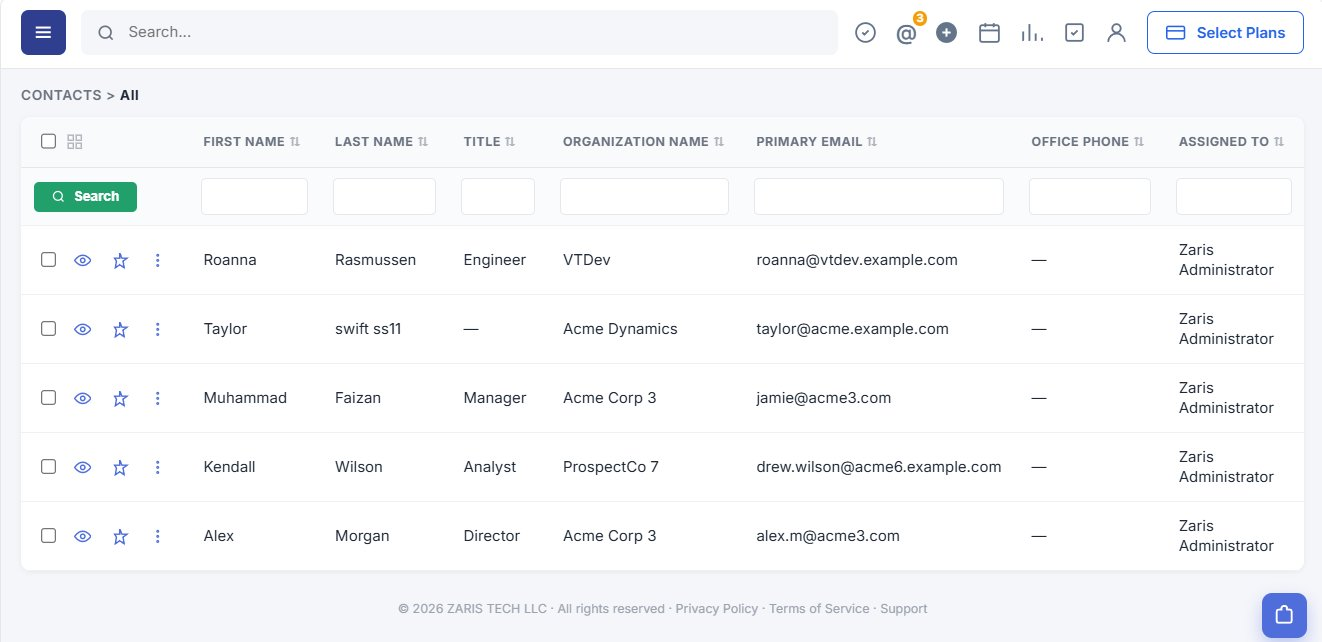Star the Alex Morgan contact
The image size is (1322, 642).
pos(120,537)
